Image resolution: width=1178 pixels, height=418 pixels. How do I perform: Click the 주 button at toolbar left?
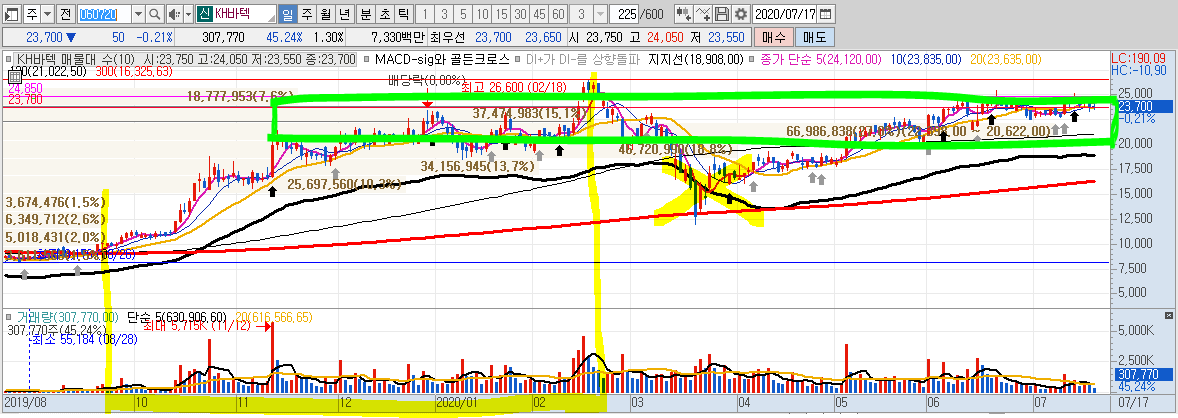pyautogui.click(x=32, y=14)
